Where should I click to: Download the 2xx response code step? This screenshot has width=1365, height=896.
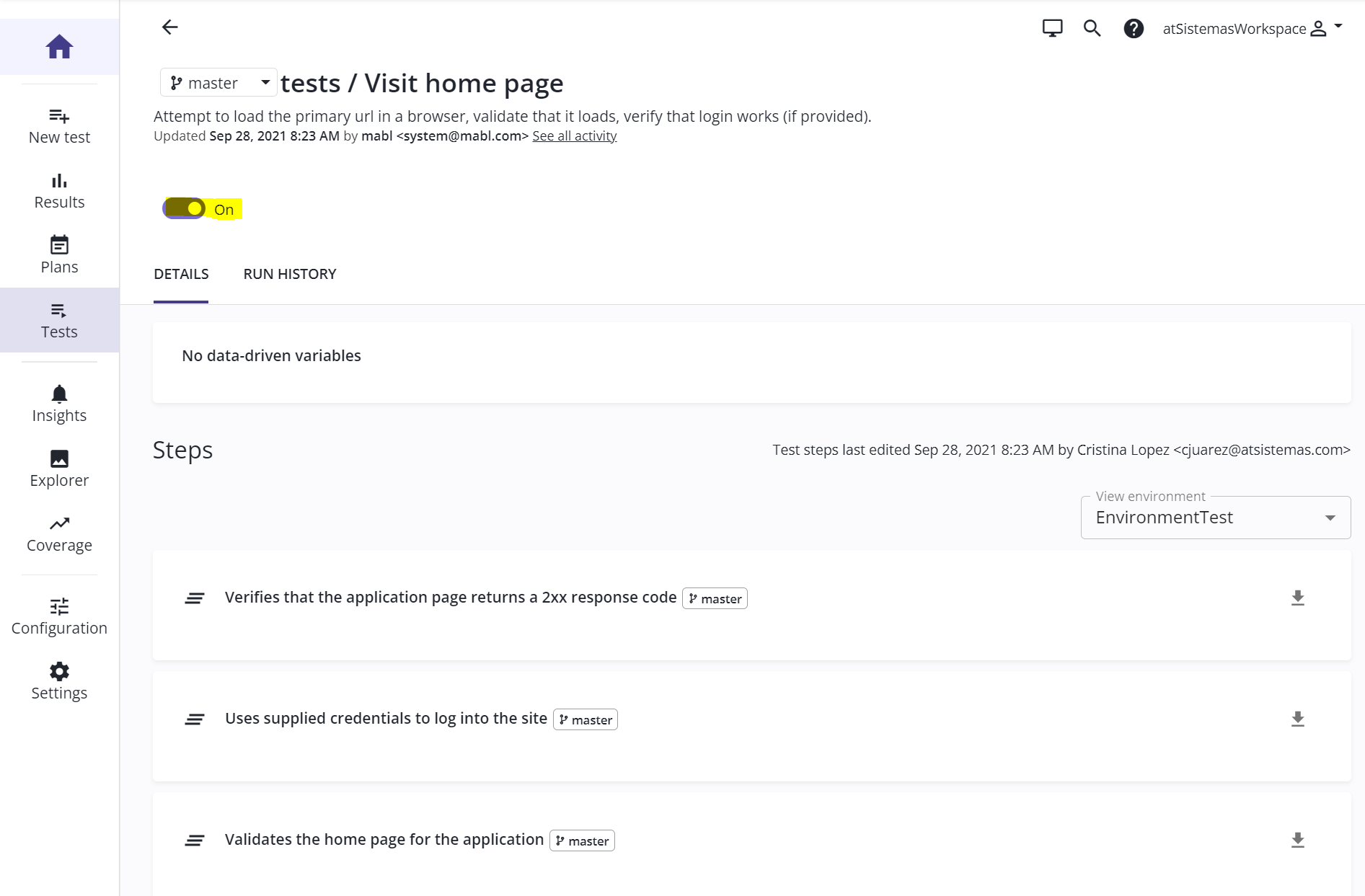click(1297, 598)
